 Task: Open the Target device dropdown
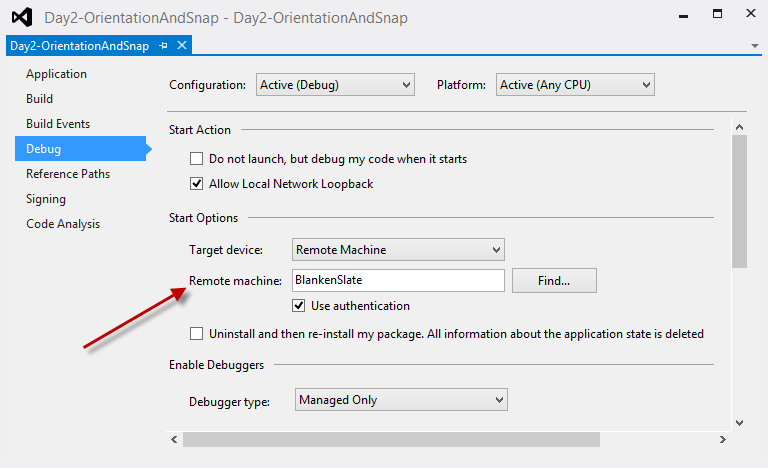(x=398, y=249)
